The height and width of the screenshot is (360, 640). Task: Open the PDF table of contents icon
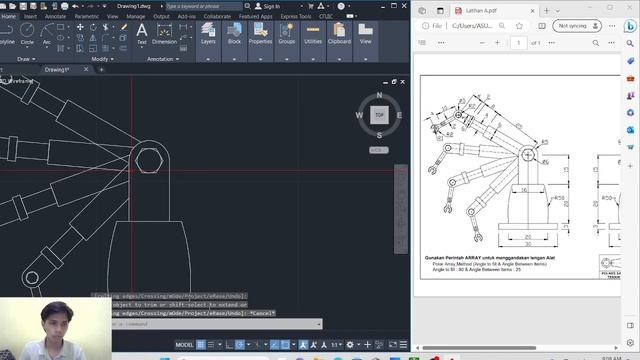422,43
